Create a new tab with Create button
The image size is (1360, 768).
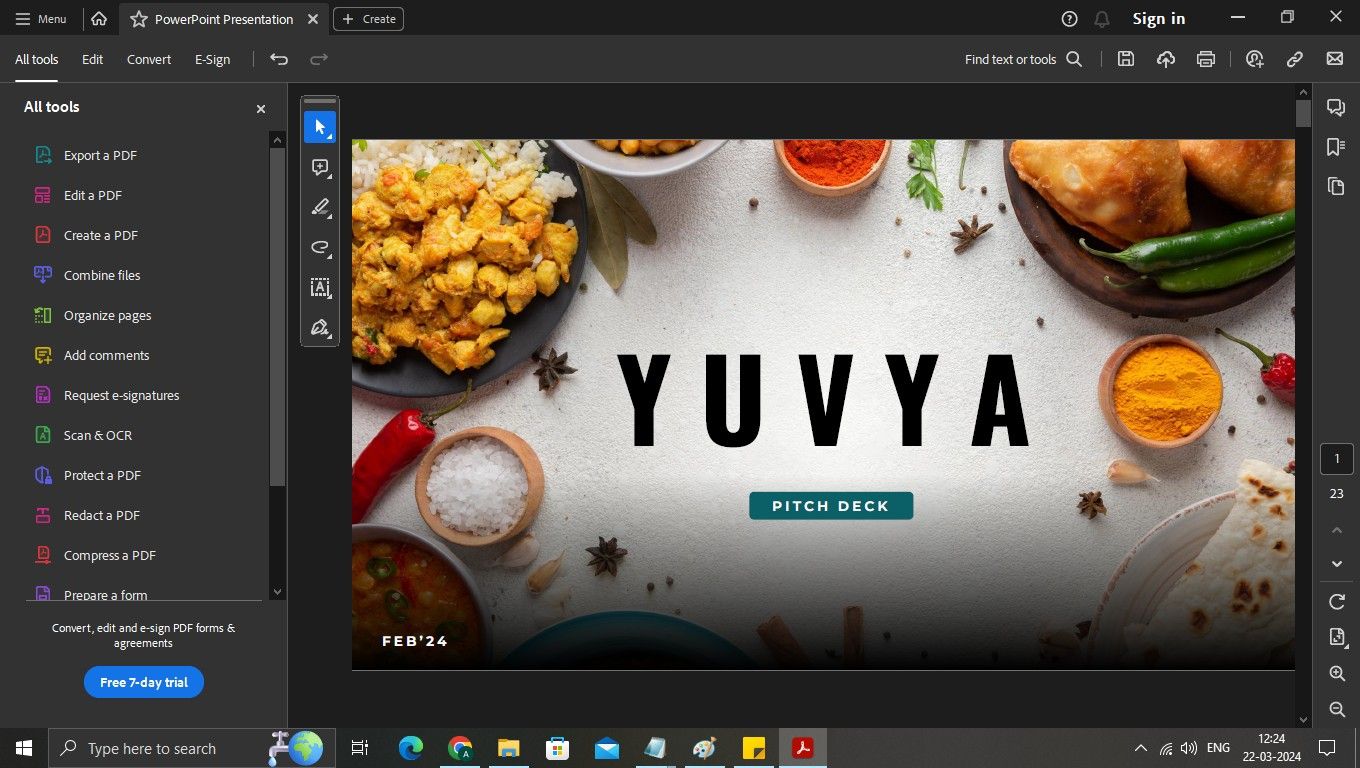(x=369, y=19)
